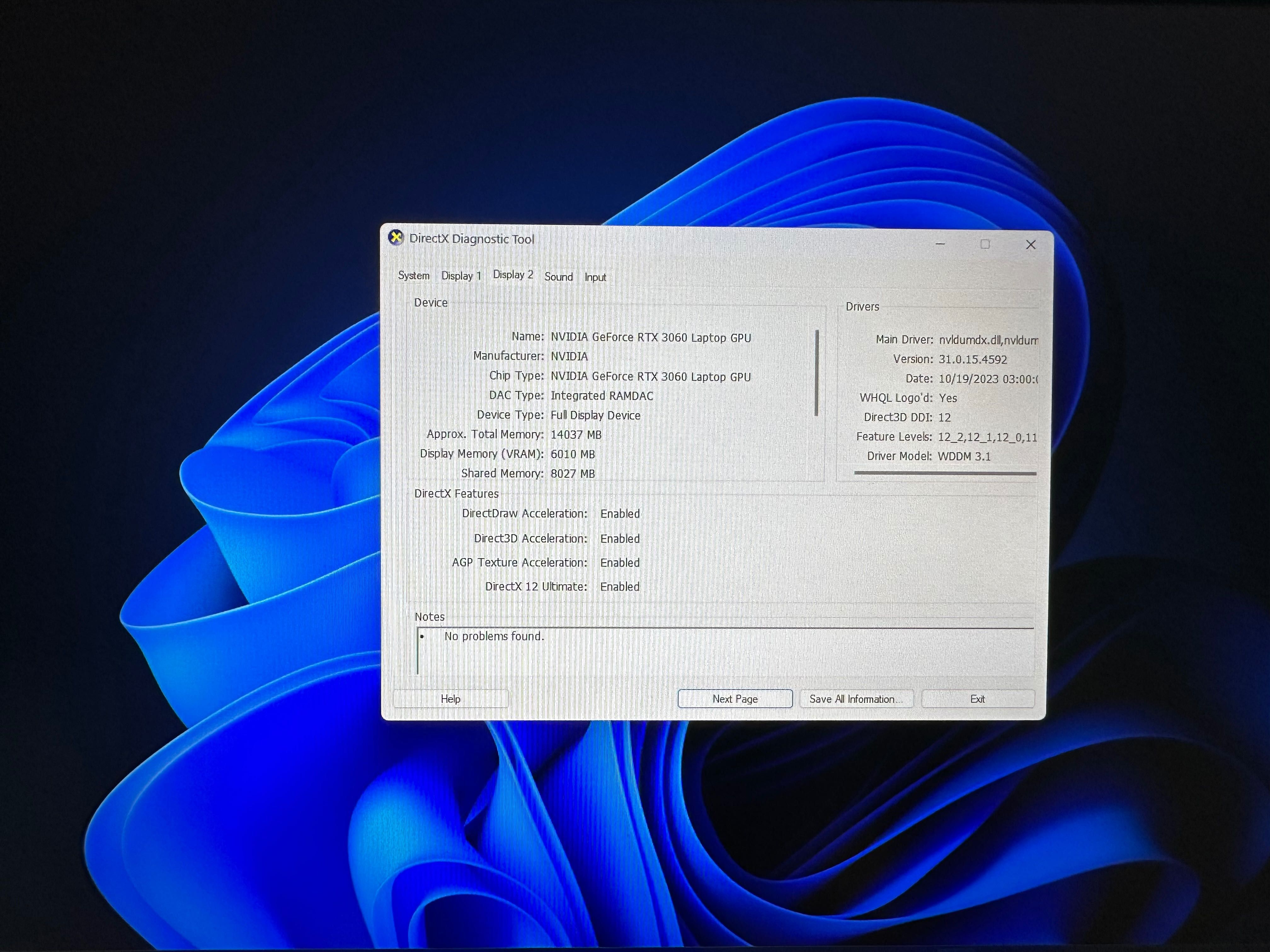Click the Exit button
Viewport: 1270px width, 952px height.
(x=977, y=698)
